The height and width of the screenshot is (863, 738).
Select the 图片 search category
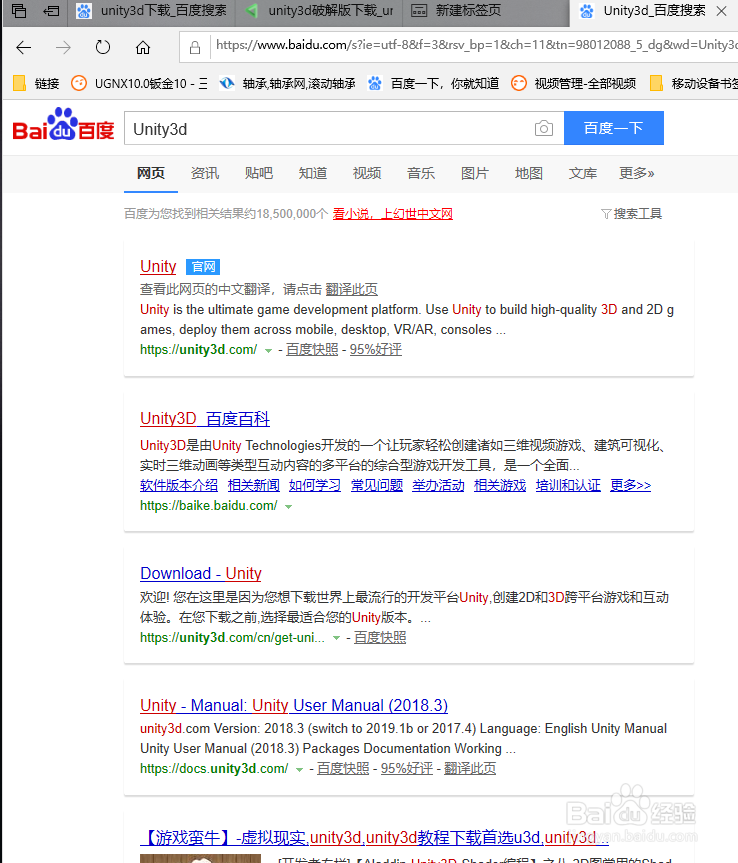[x=474, y=173]
